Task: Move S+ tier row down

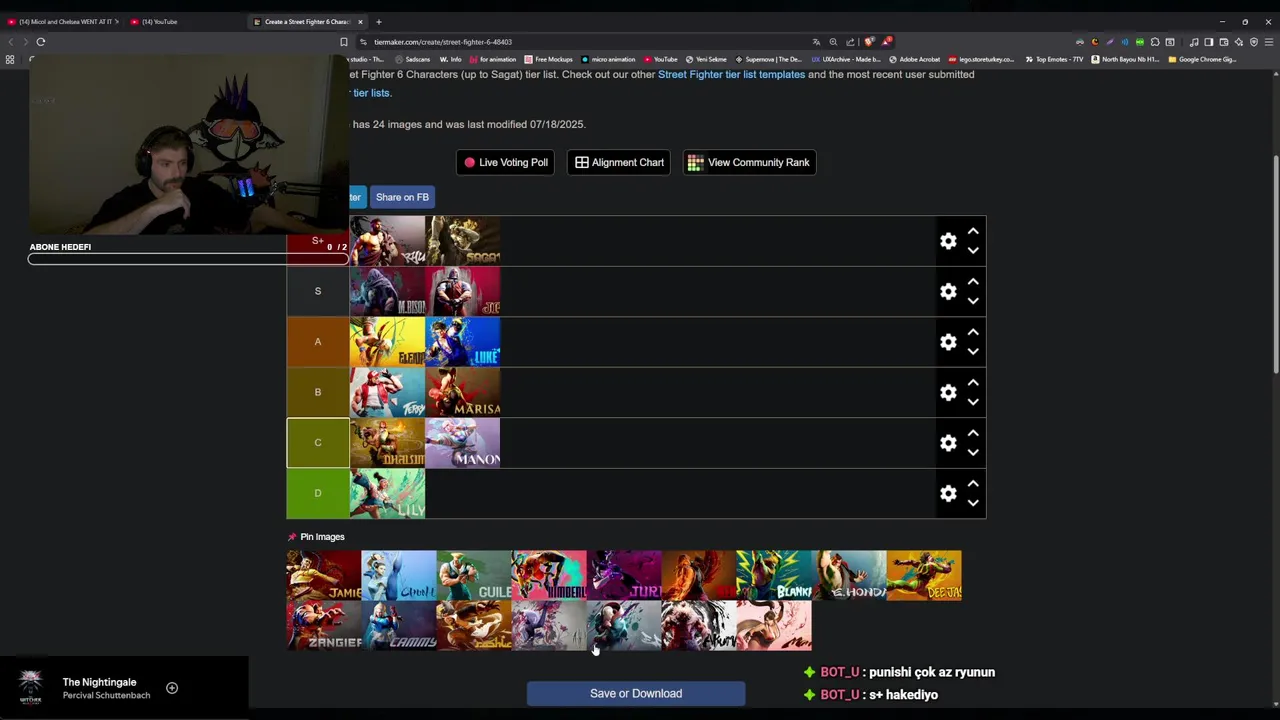Action: [x=973, y=250]
